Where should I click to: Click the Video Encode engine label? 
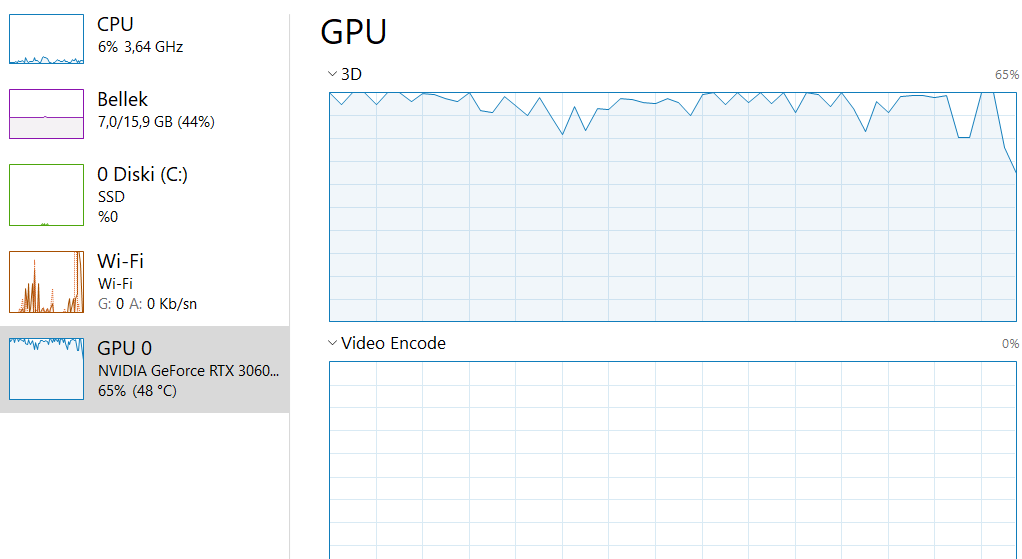coord(393,343)
